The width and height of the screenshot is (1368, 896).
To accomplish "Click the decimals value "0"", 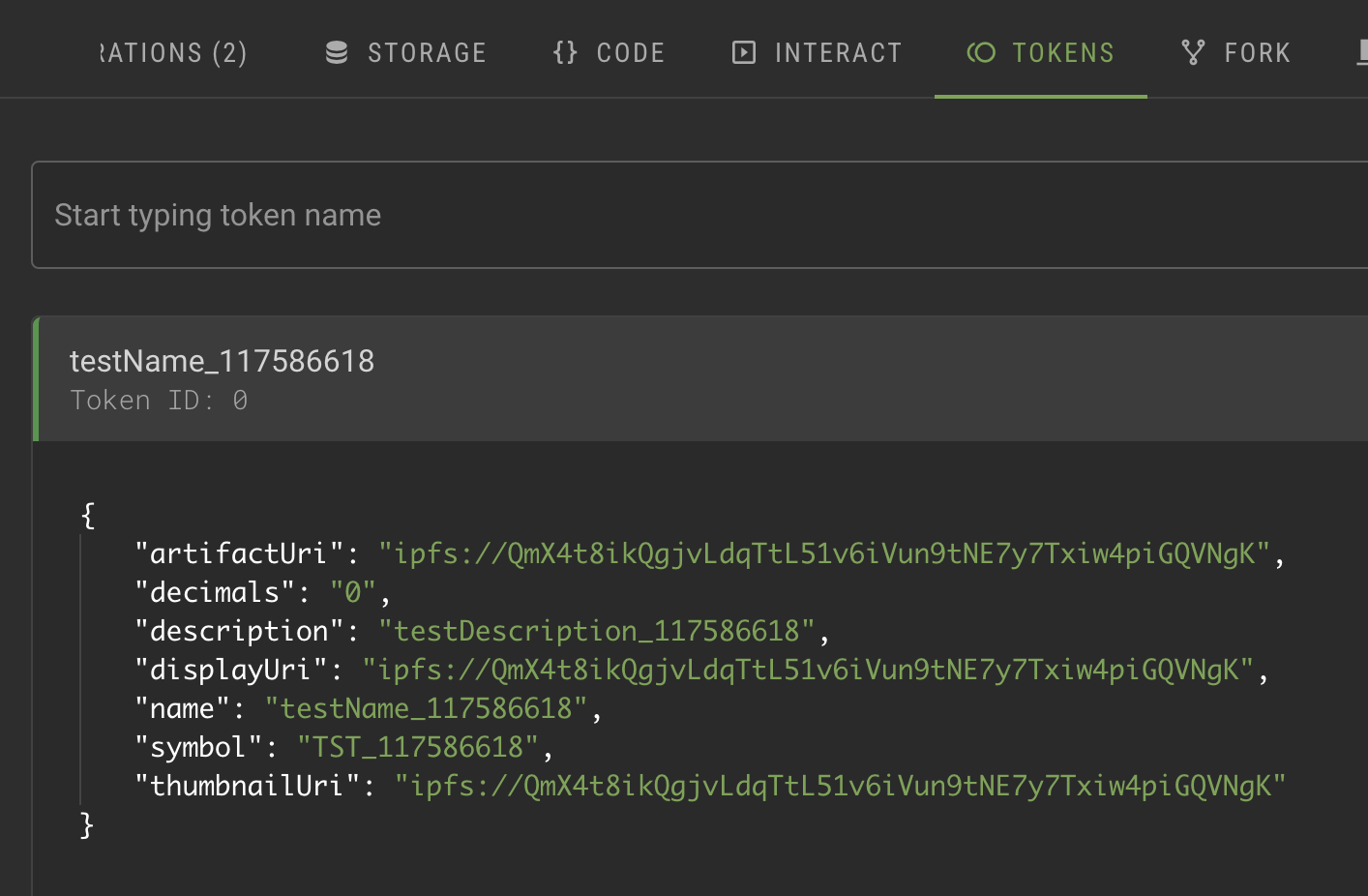I will pyautogui.click(x=352, y=592).
